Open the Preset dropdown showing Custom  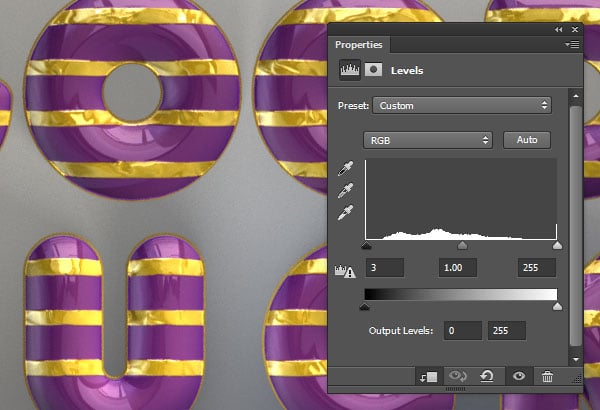click(462, 105)
